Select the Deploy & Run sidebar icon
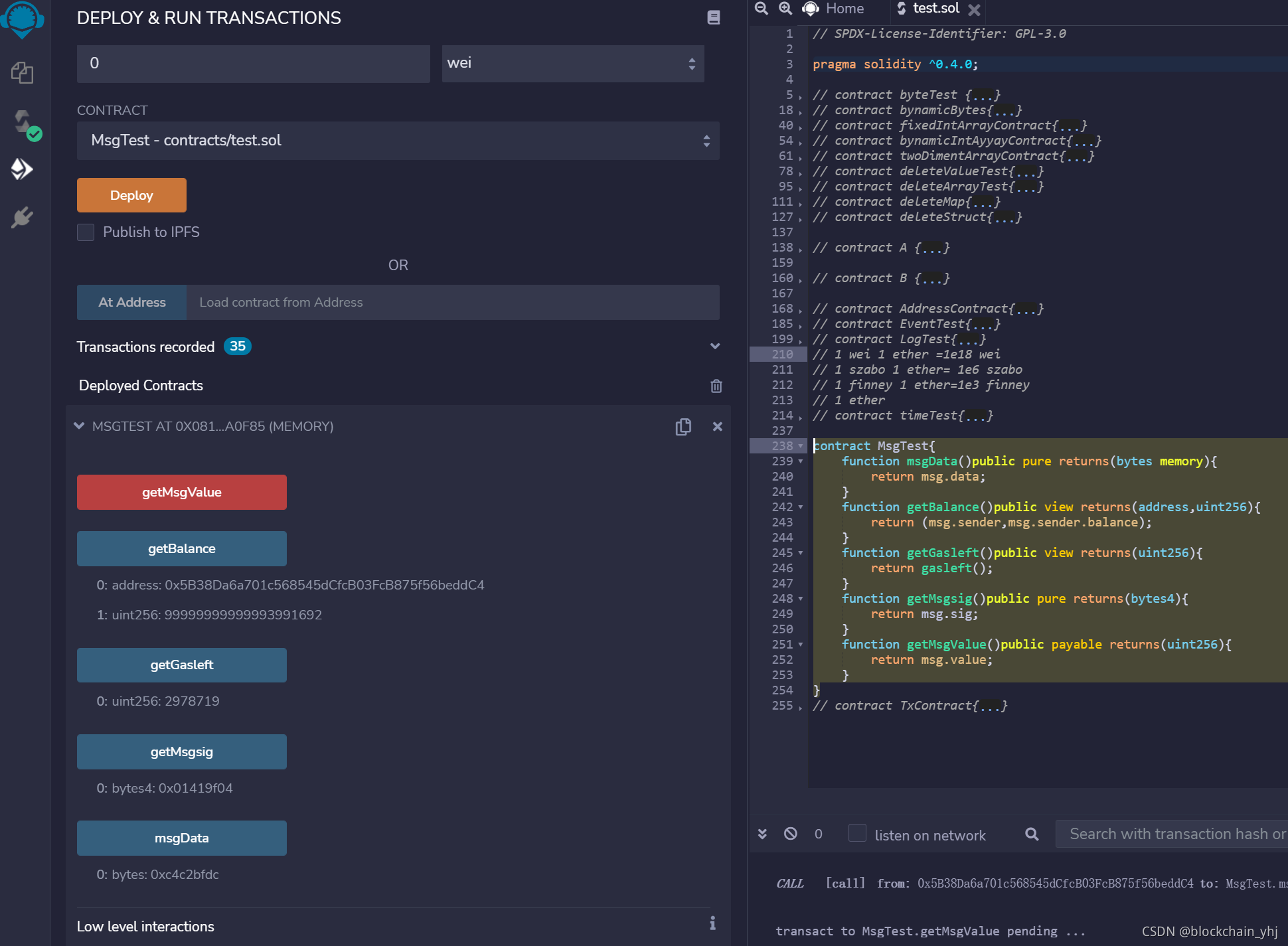This screenshot has height=946, width=1288. click(x=22, y=169)
